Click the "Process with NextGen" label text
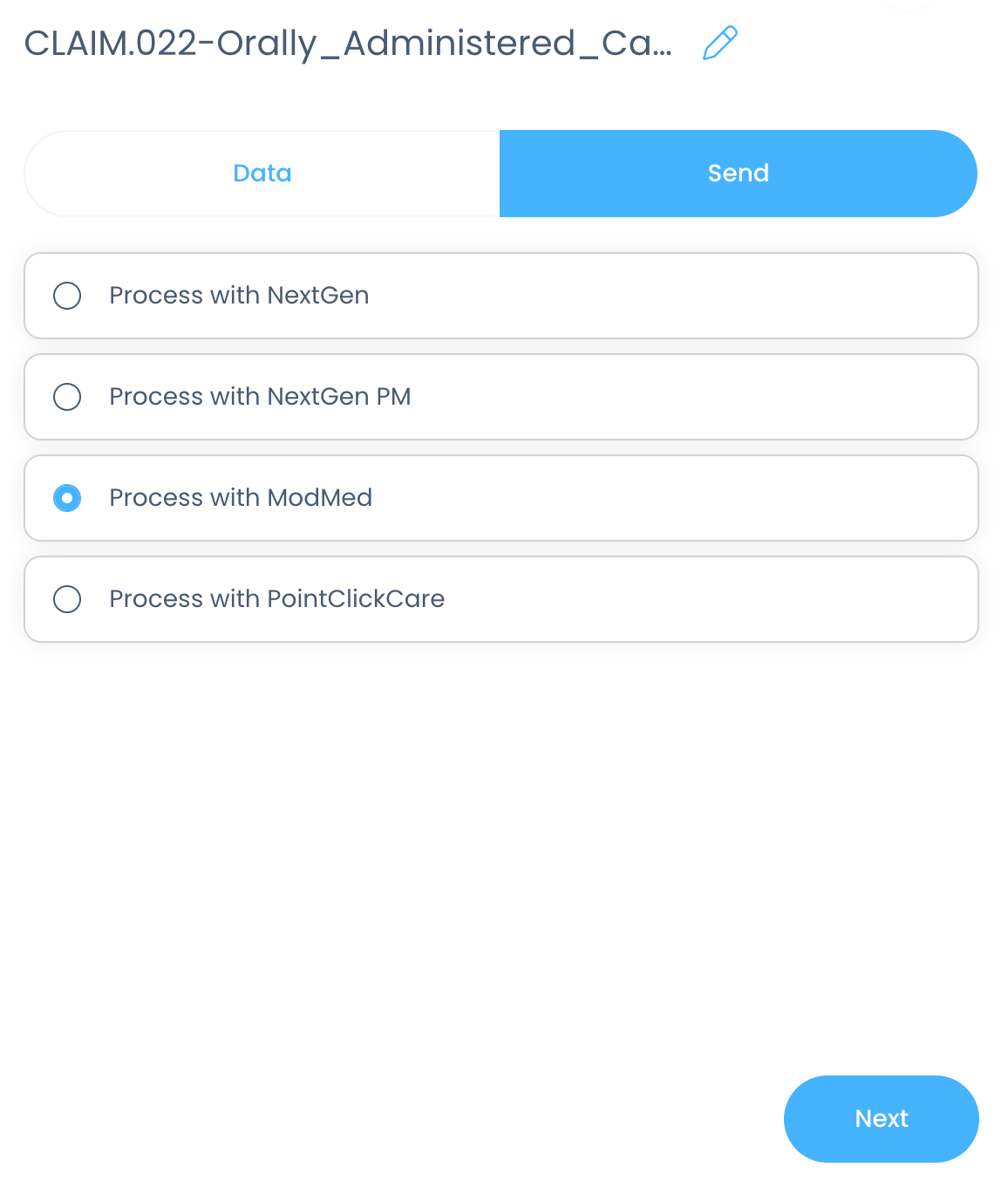The image size is (1008, 1181). click(239, 296)
